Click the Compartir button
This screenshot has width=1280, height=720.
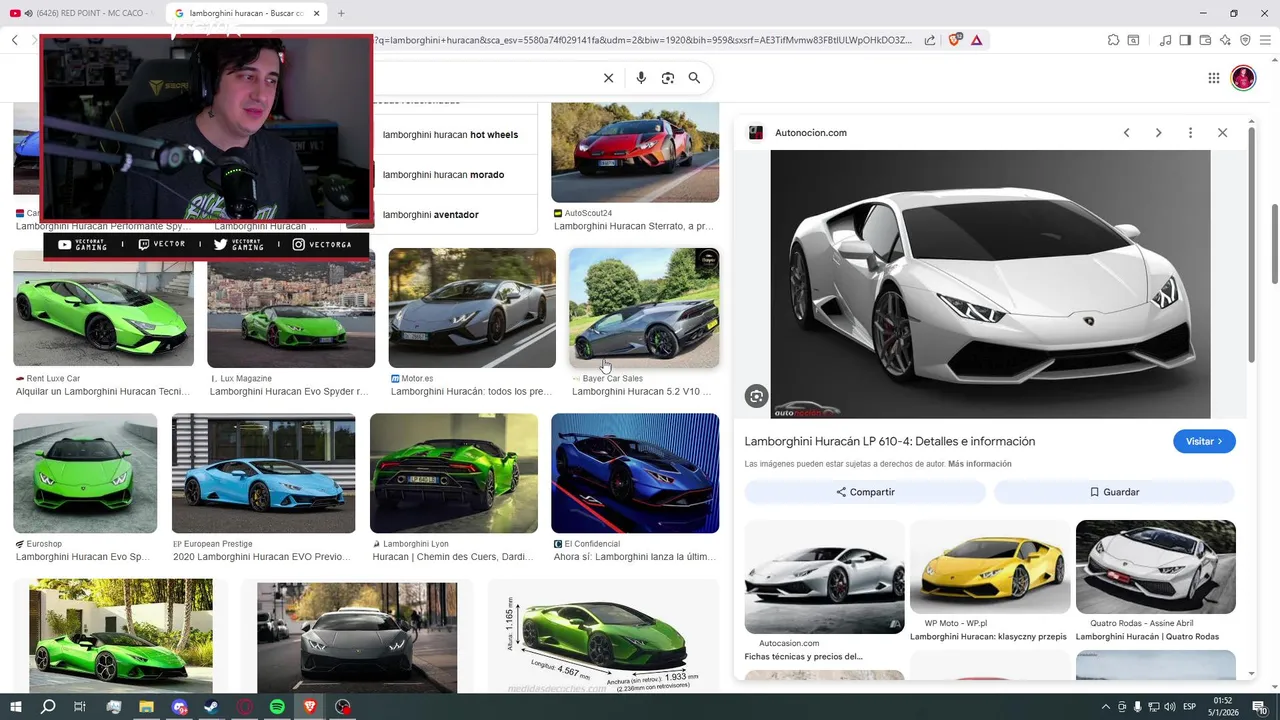click(x=865, y=492)
